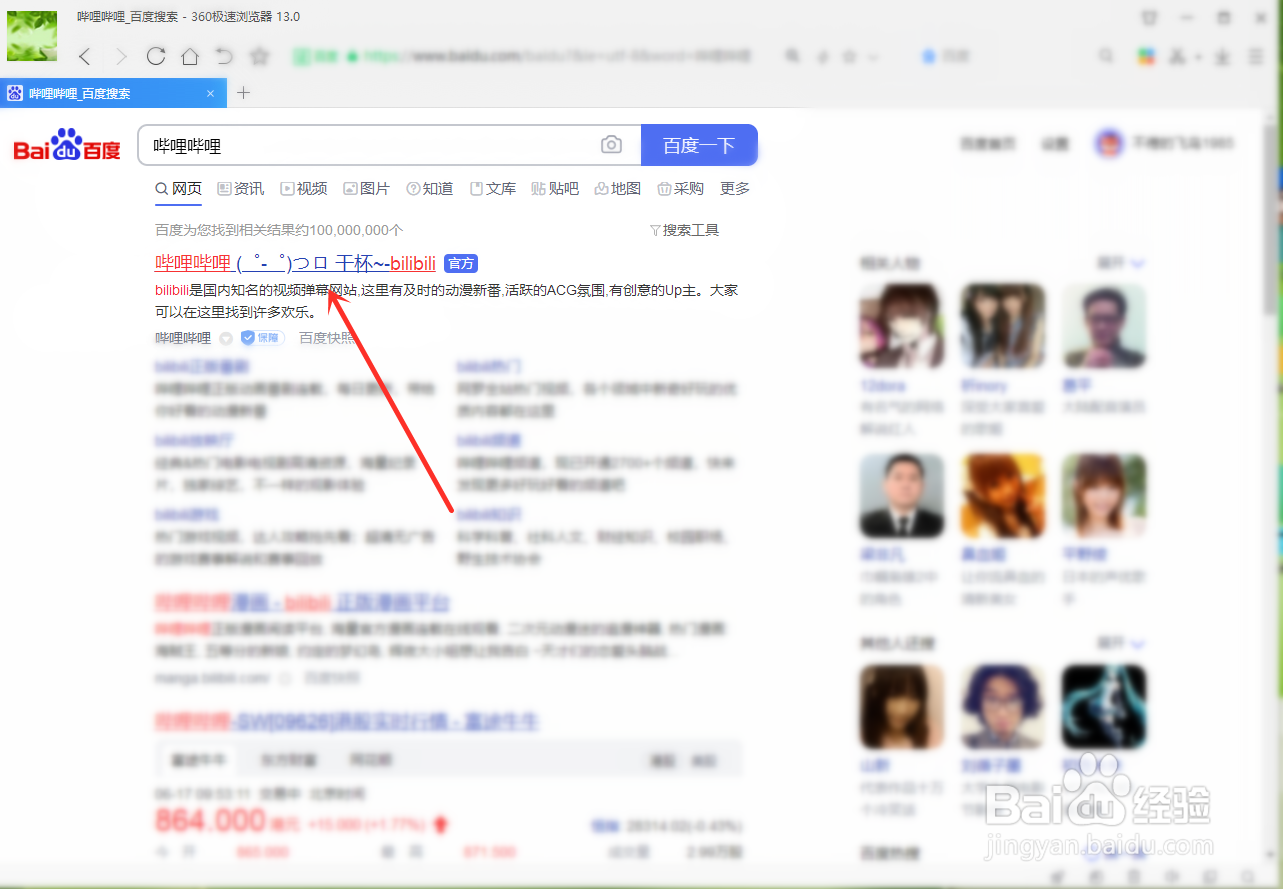Open the 采购 category
Screen dimensions: 1283x889
(681, 188)
